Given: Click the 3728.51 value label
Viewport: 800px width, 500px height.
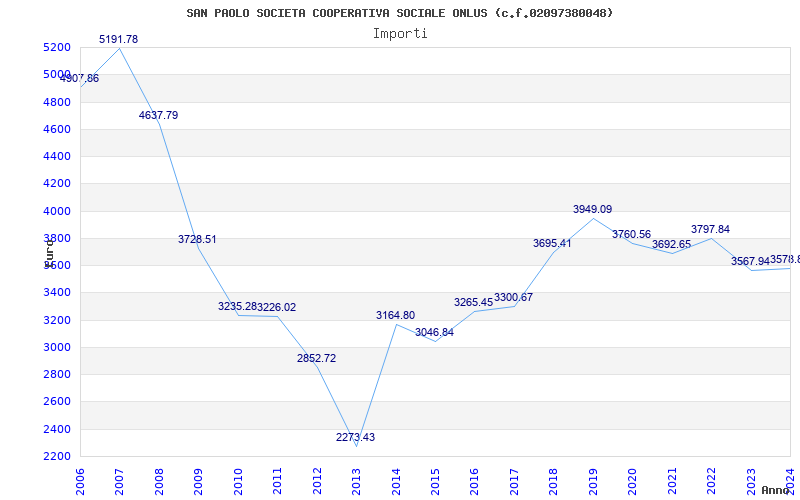Looking at the screenshot, I should 197,239.
